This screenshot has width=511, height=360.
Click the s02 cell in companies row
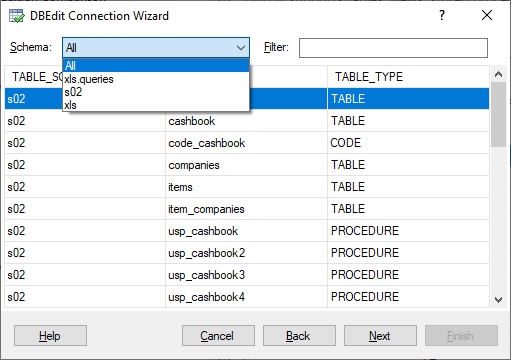85,165
